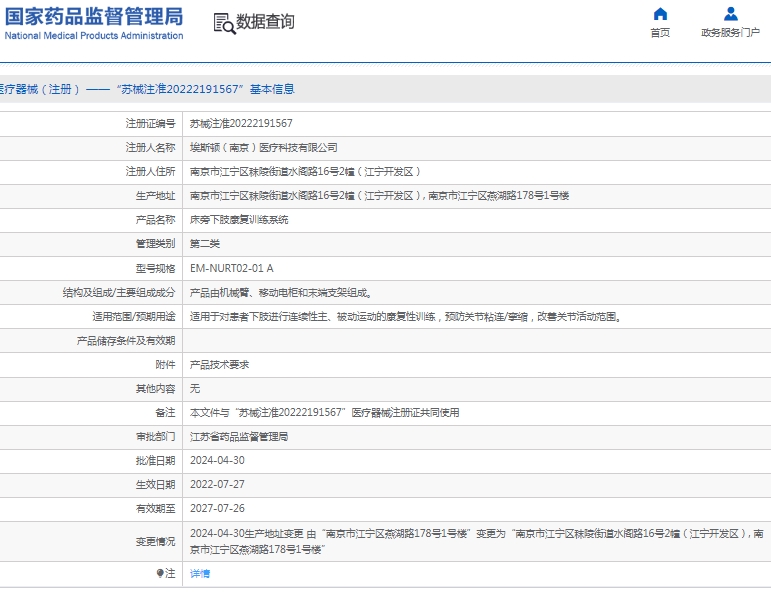Select registrant address 南京市江宁区秣陵街道水阁路16号2幢（江宁开发区）
The width and height of the screenshot is (771, 592).
(x=305, y=172)
